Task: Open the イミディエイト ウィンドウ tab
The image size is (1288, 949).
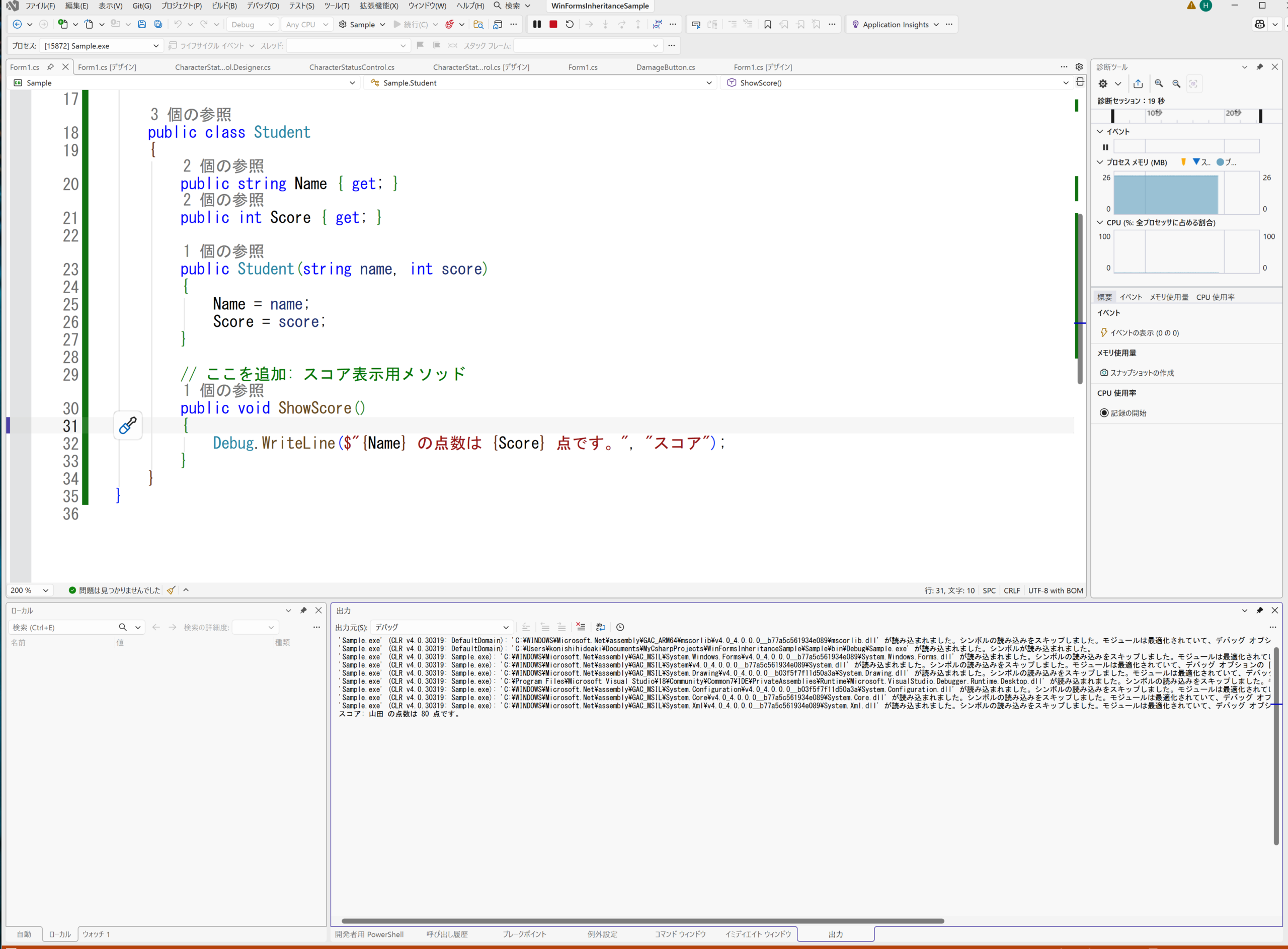Action: (x=758, y=934)
